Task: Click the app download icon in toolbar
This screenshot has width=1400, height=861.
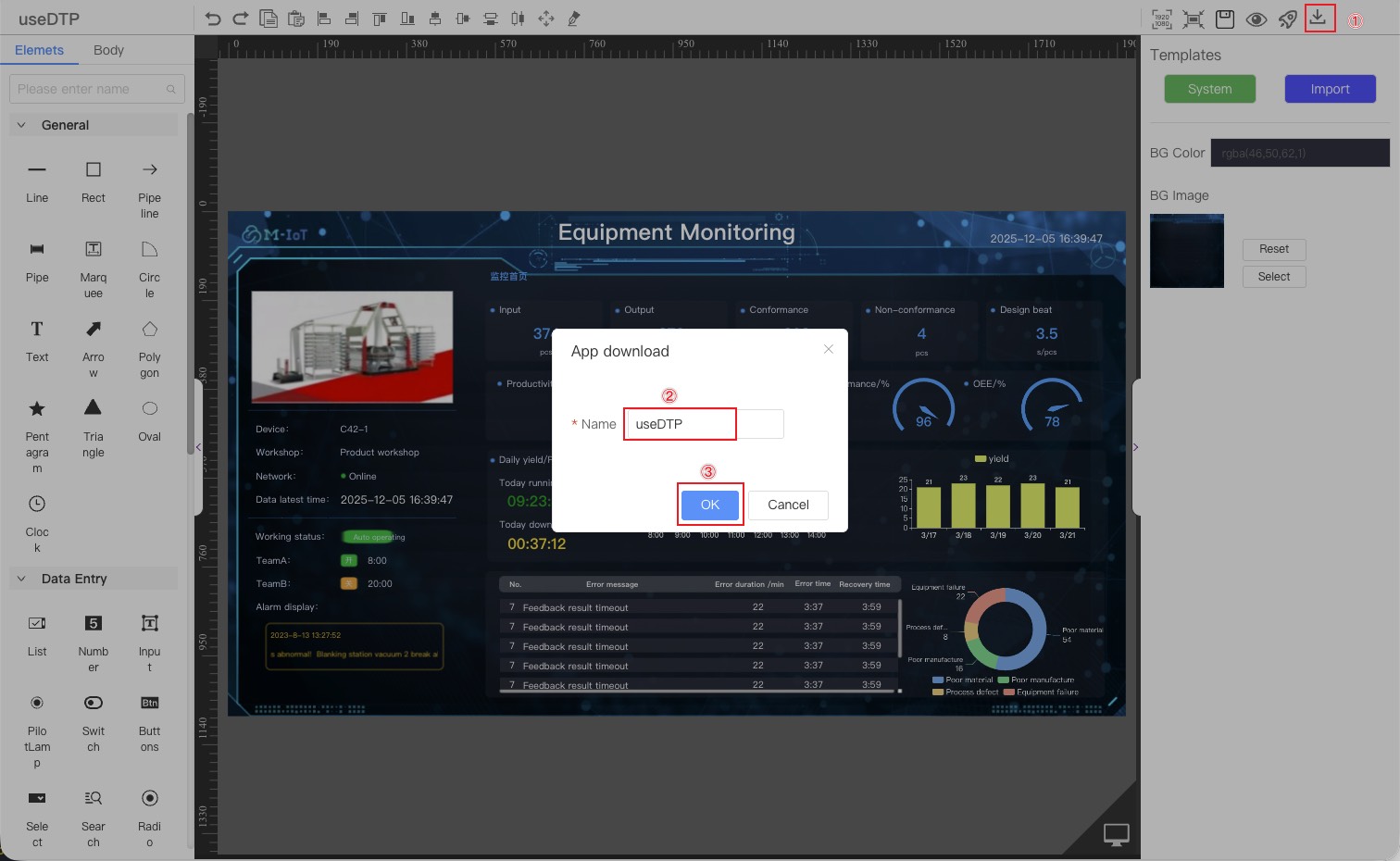Action: click(x=1319, y=18)
